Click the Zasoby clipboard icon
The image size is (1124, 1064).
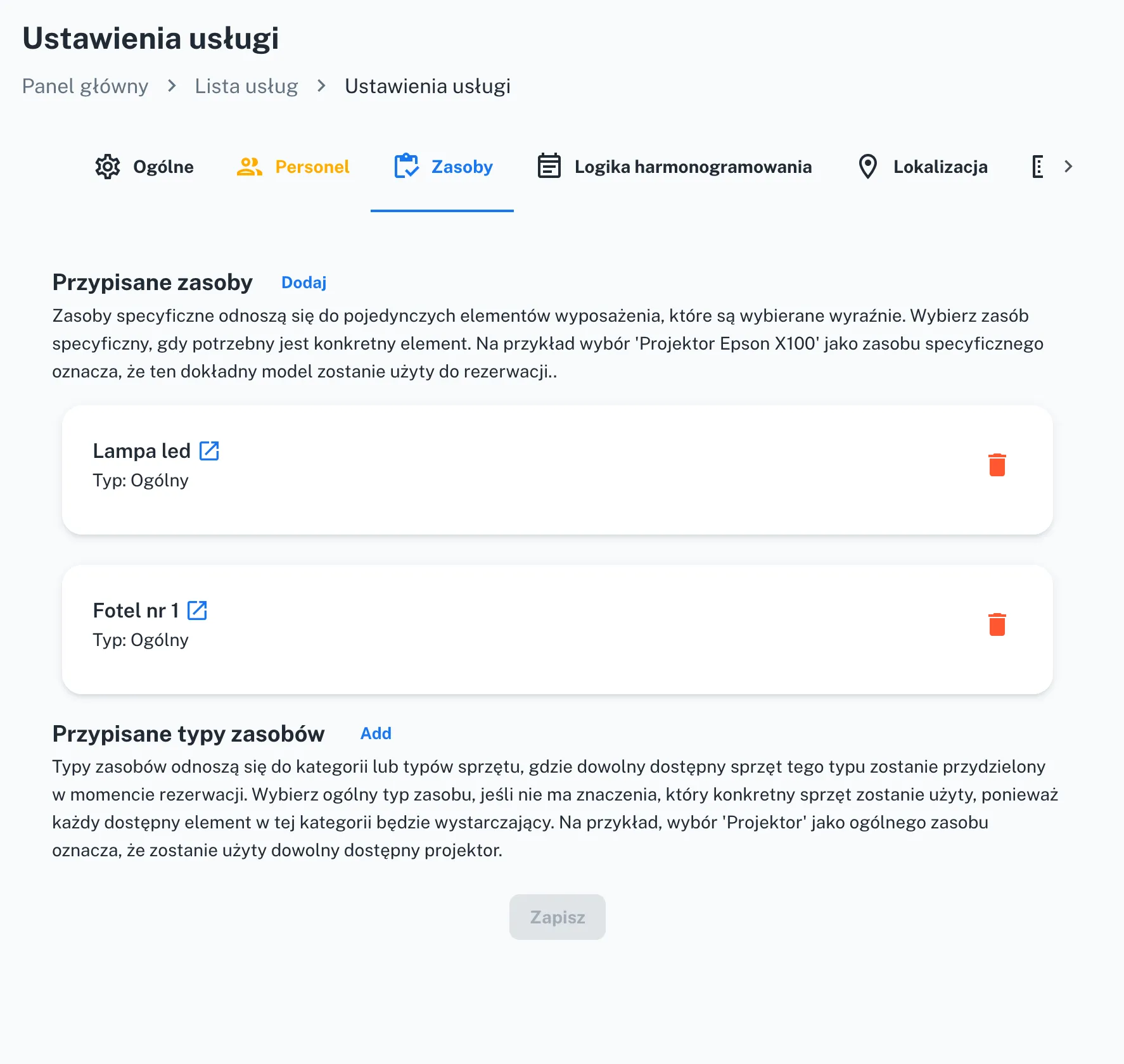(407, 167)
